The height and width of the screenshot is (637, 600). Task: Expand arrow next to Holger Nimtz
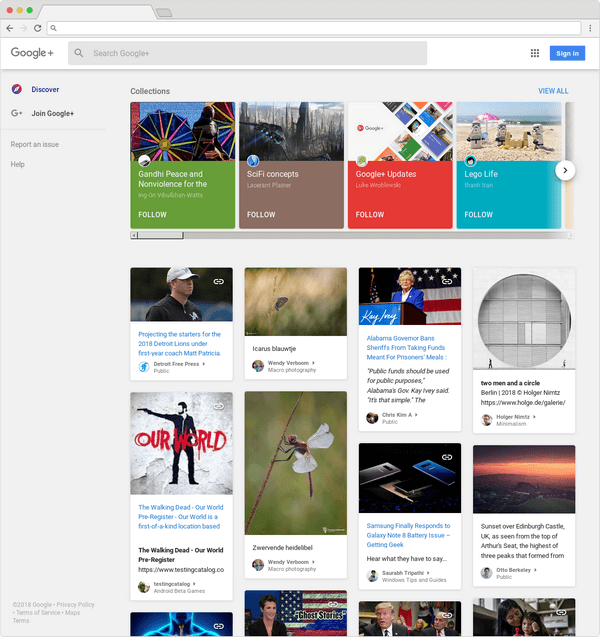coord(534,417)
